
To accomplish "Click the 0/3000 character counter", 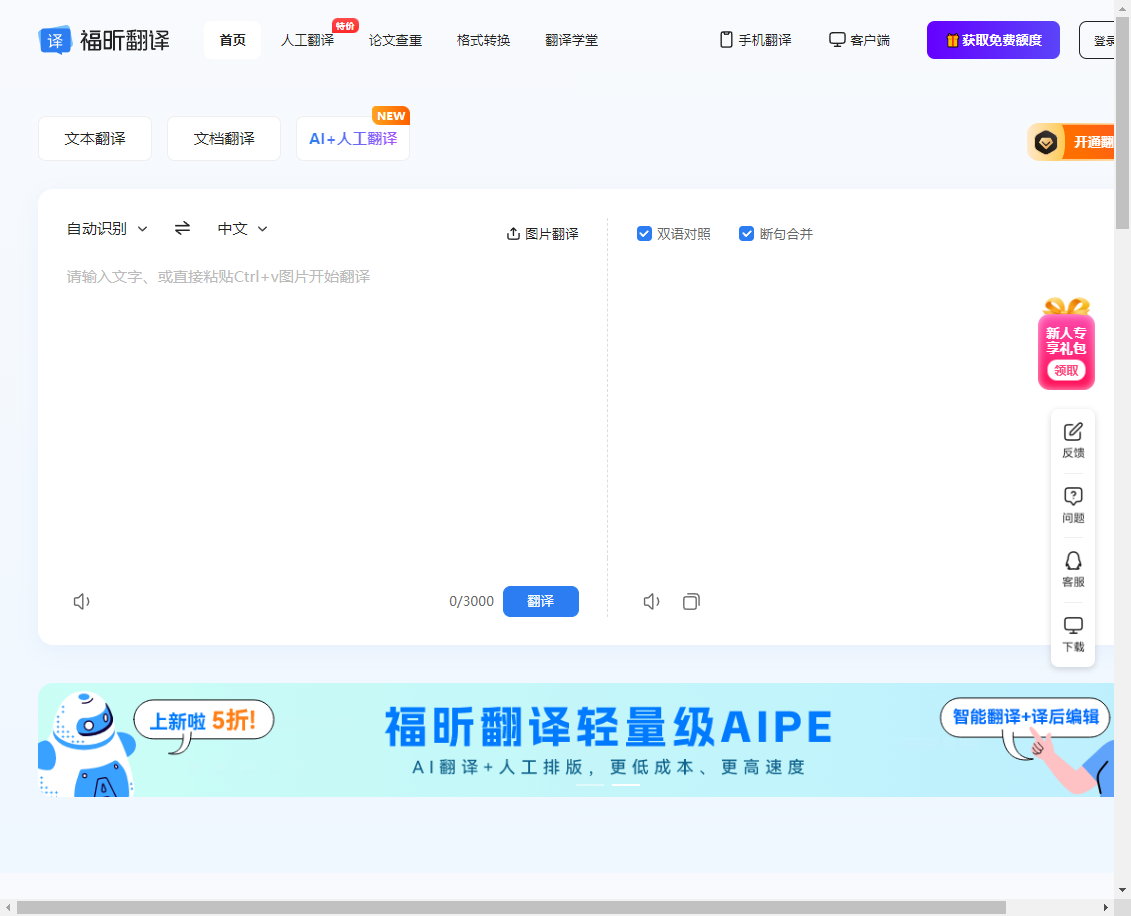I will [471, 602].
